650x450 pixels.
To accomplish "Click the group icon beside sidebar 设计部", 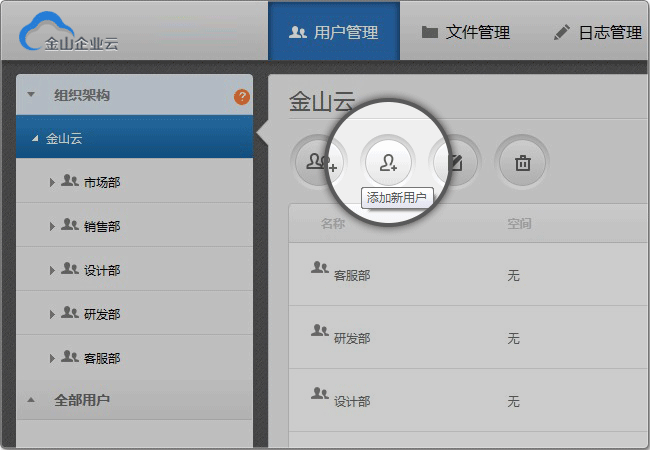I will tap(70, 269).
